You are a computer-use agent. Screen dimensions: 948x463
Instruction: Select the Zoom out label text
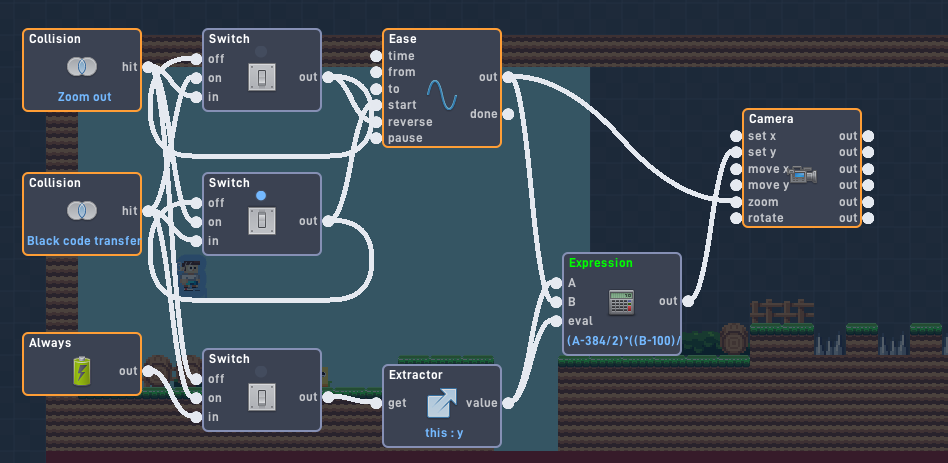(x=85, y=97)
